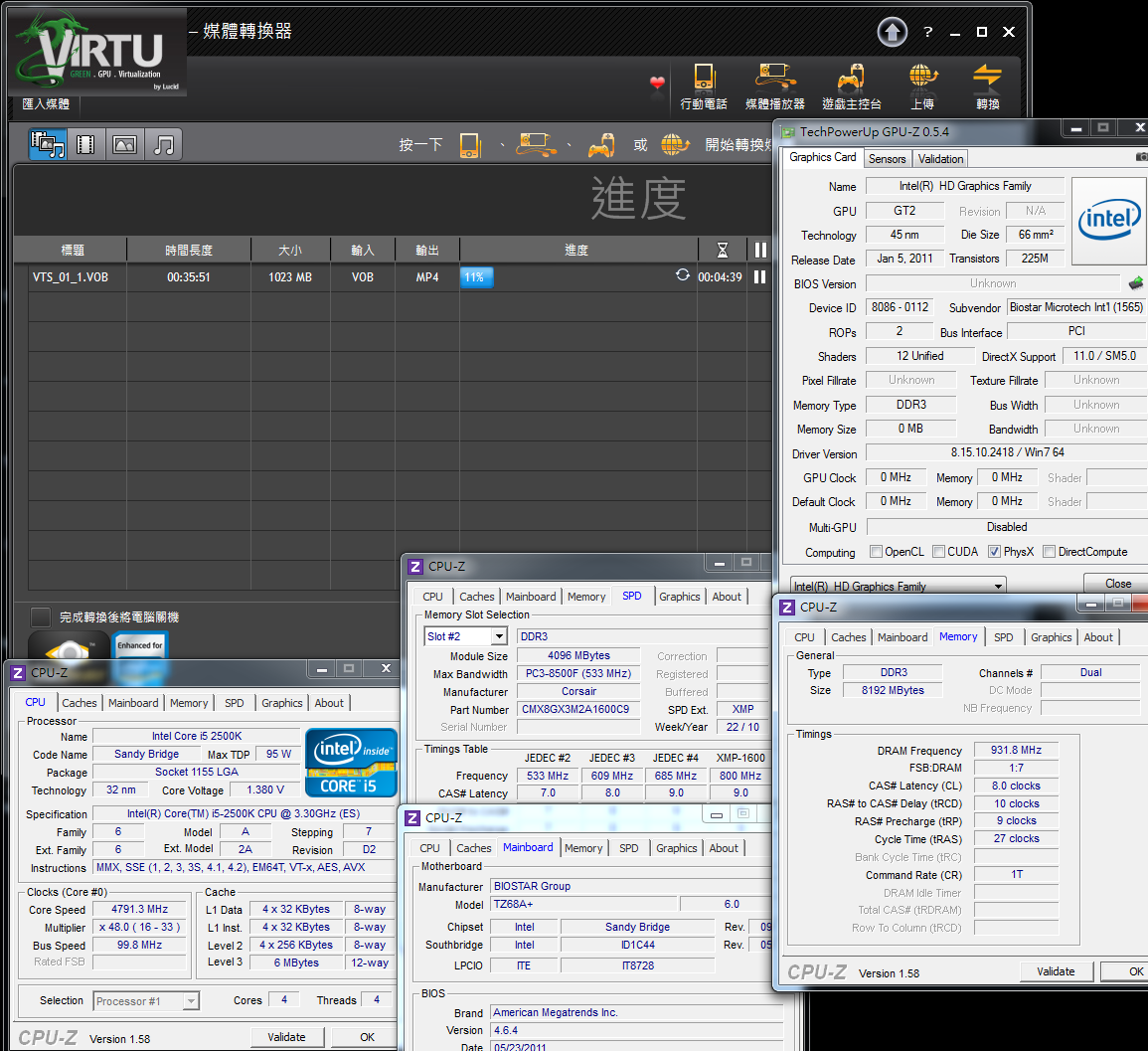The width and height of the screenshot is (1148, 1051).
Task: Toggle the CUDA checkbox in GPU-Z
Action: tap(938, 552)
